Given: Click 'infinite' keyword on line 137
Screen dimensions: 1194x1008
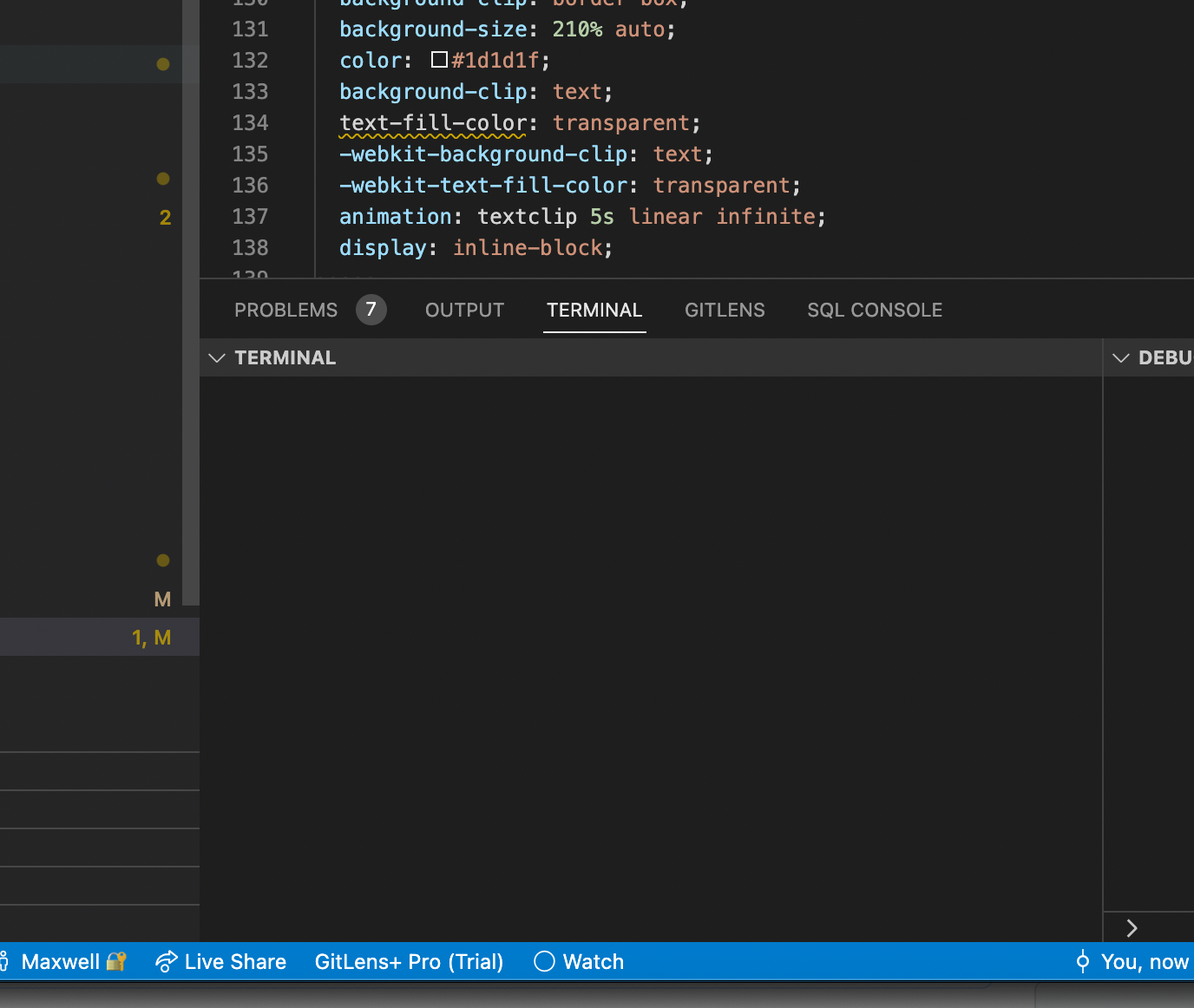Looking at the screenshot, I should pos(765,216).
